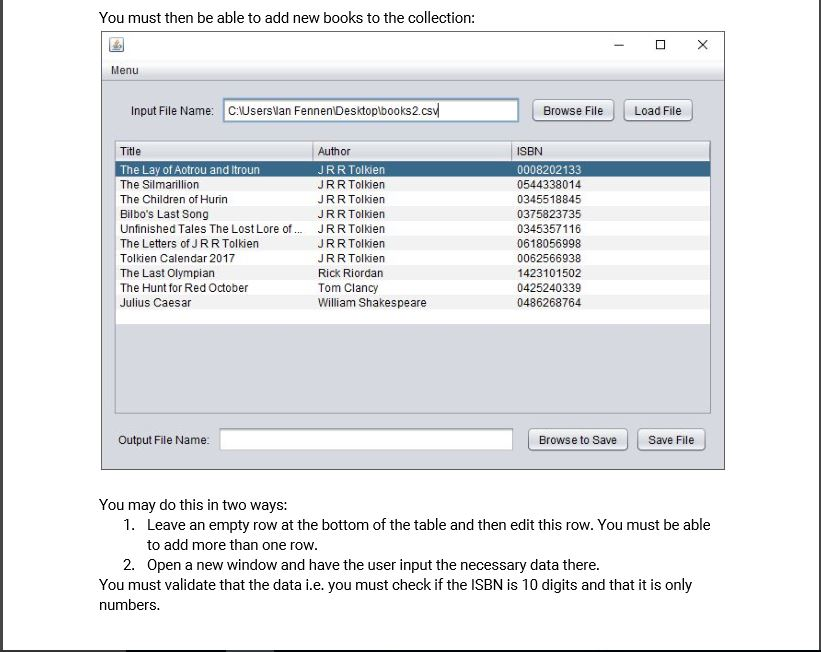821x652 pixels.
Task: Select 'The Children of Hurin' title cell
Action: (214, 199)
